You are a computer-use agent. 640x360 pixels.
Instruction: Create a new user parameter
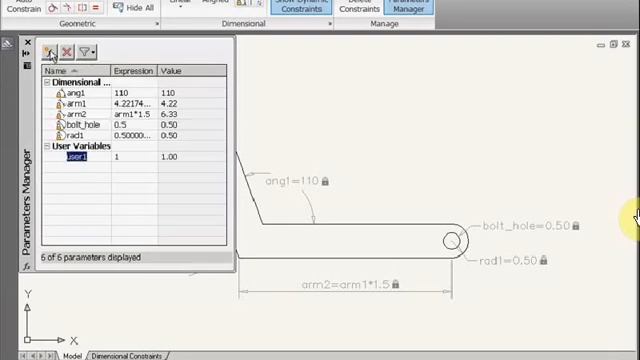[49, 52]
